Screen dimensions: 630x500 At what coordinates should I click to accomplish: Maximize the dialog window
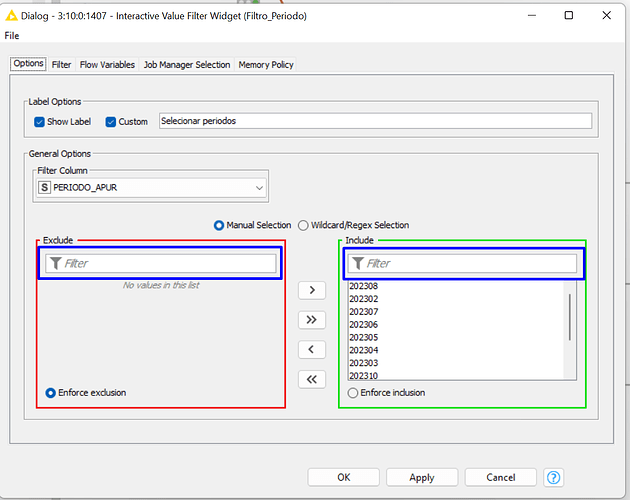click(569, 16)
